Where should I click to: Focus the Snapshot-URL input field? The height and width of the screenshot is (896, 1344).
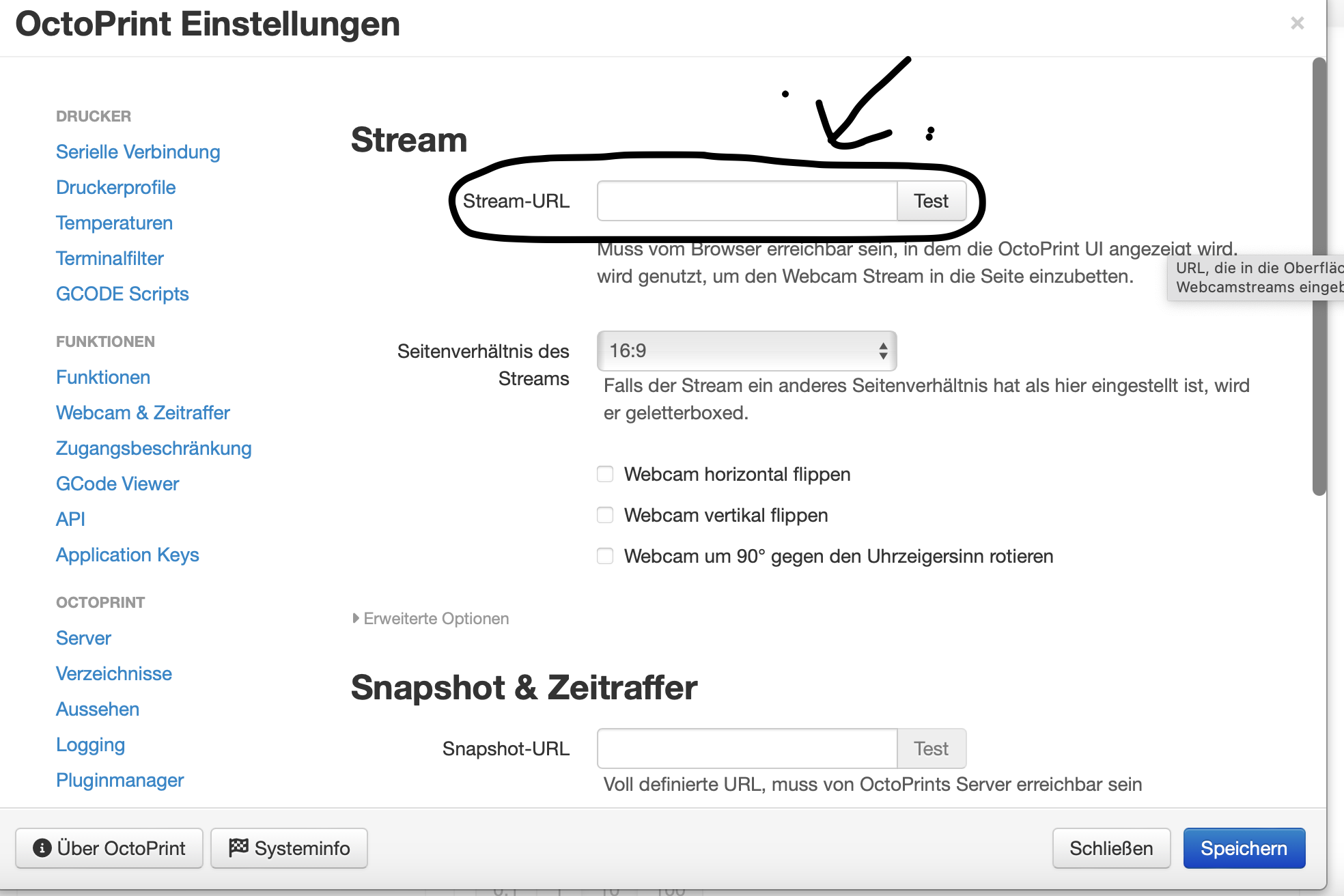[746, 748]
